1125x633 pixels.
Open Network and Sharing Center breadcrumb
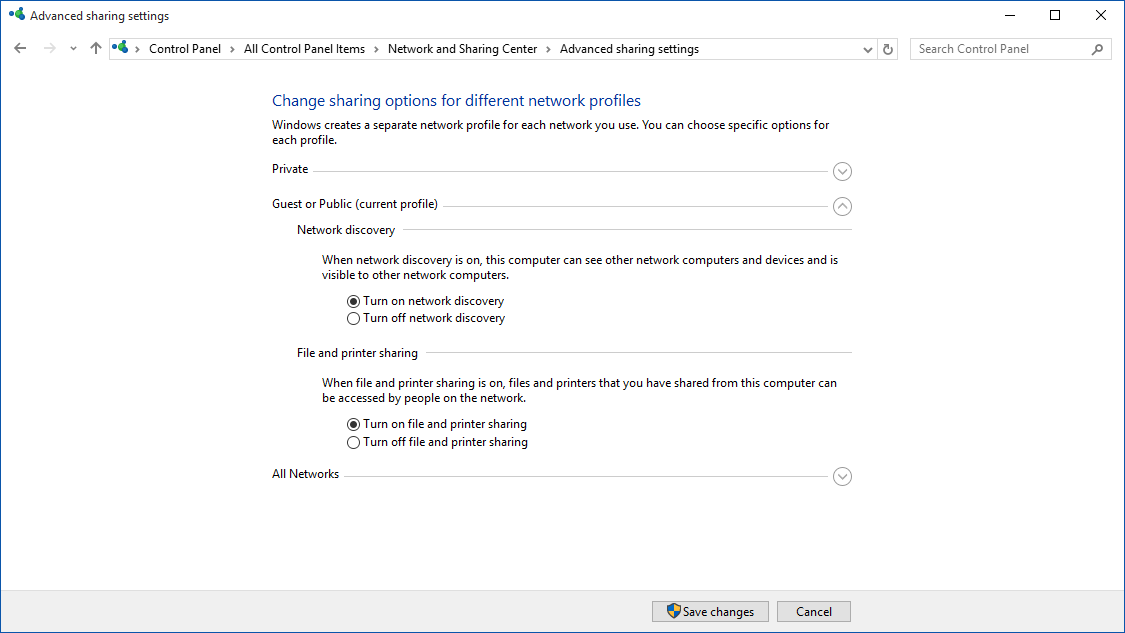pyautogui.click(x=462, y=48)
